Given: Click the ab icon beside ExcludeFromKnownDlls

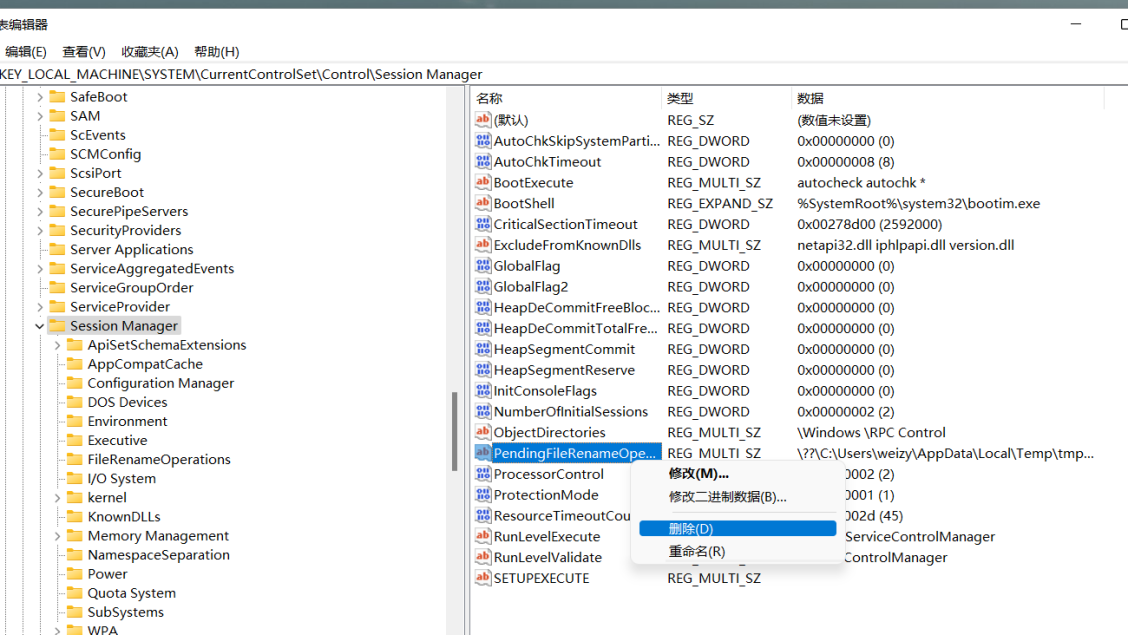Looking at the screenshot, I should pos(484,244).
